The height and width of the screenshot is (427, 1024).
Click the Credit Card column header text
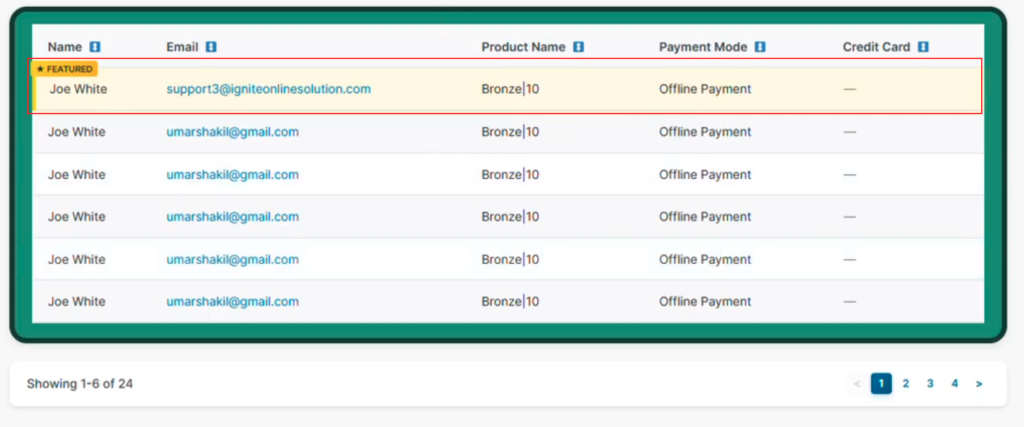click(876, 47)
